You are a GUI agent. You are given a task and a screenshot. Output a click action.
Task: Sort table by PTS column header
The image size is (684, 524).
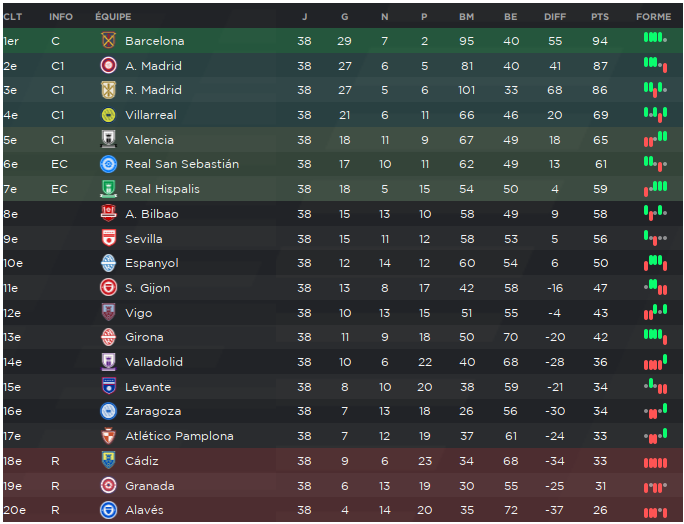click(599, 17)
